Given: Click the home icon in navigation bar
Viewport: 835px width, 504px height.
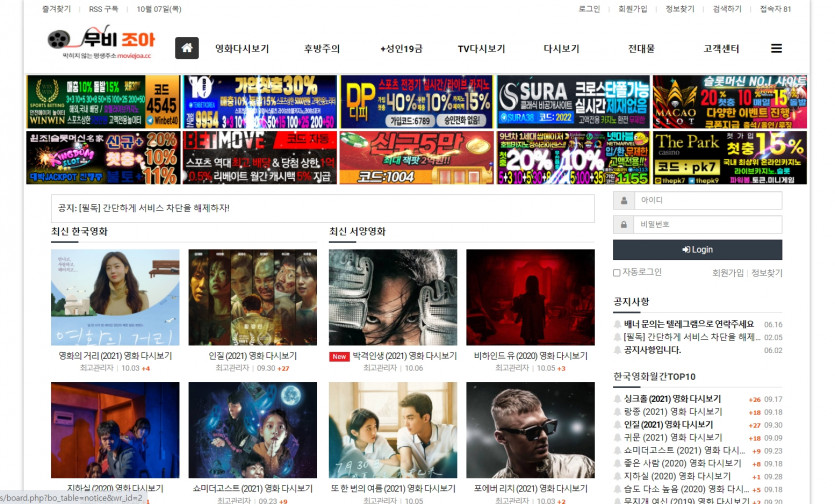Looking at the screenshot, I should click(187, 48).
